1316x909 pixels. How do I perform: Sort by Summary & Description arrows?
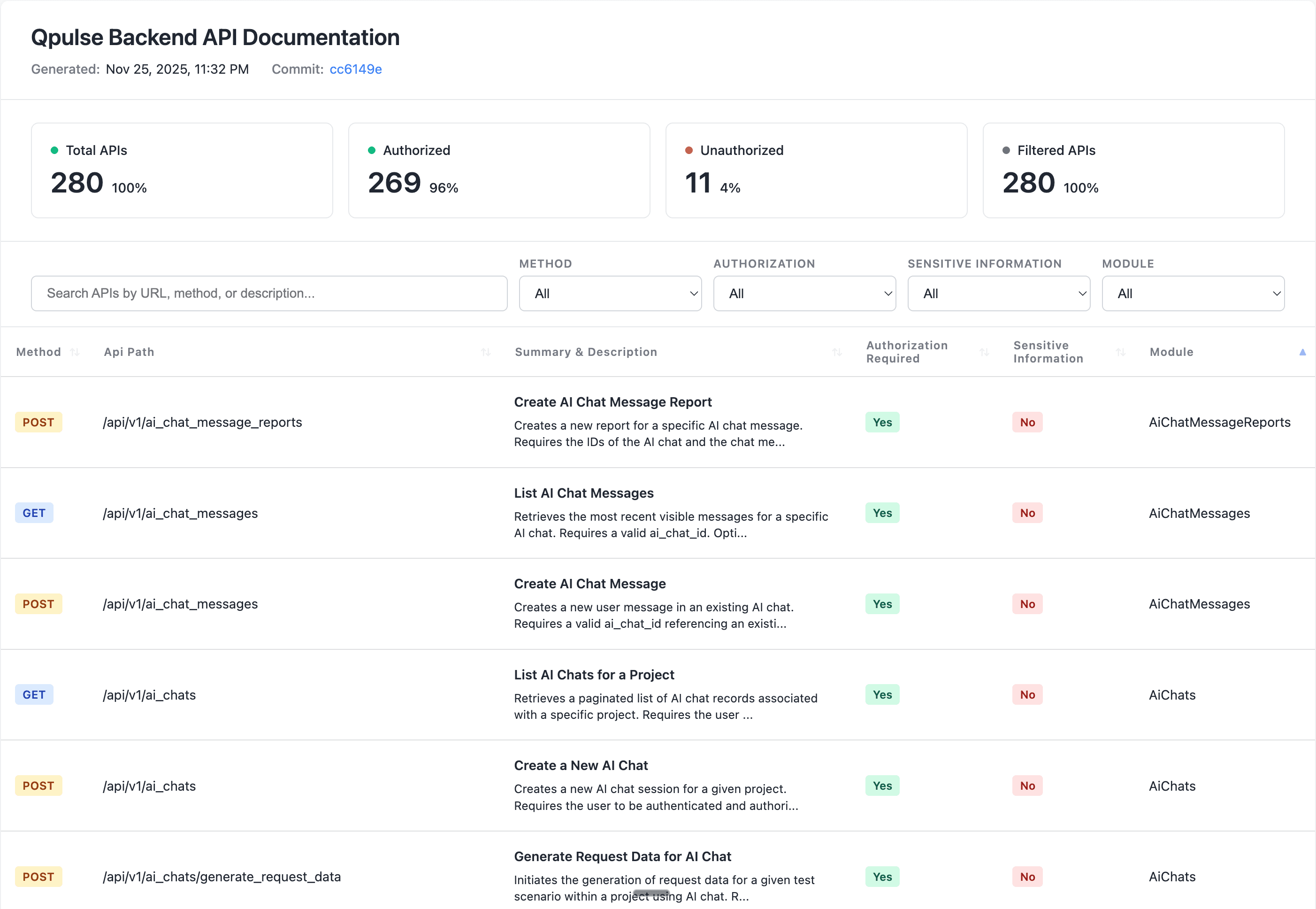[x=837, y=352]
